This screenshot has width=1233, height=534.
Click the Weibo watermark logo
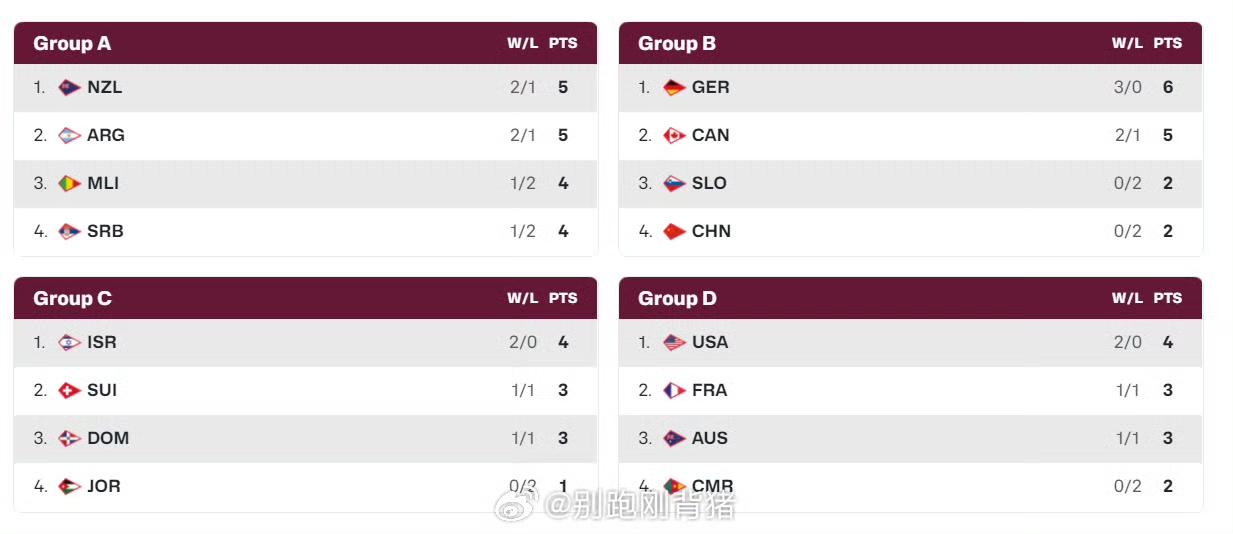pos(516,503)
